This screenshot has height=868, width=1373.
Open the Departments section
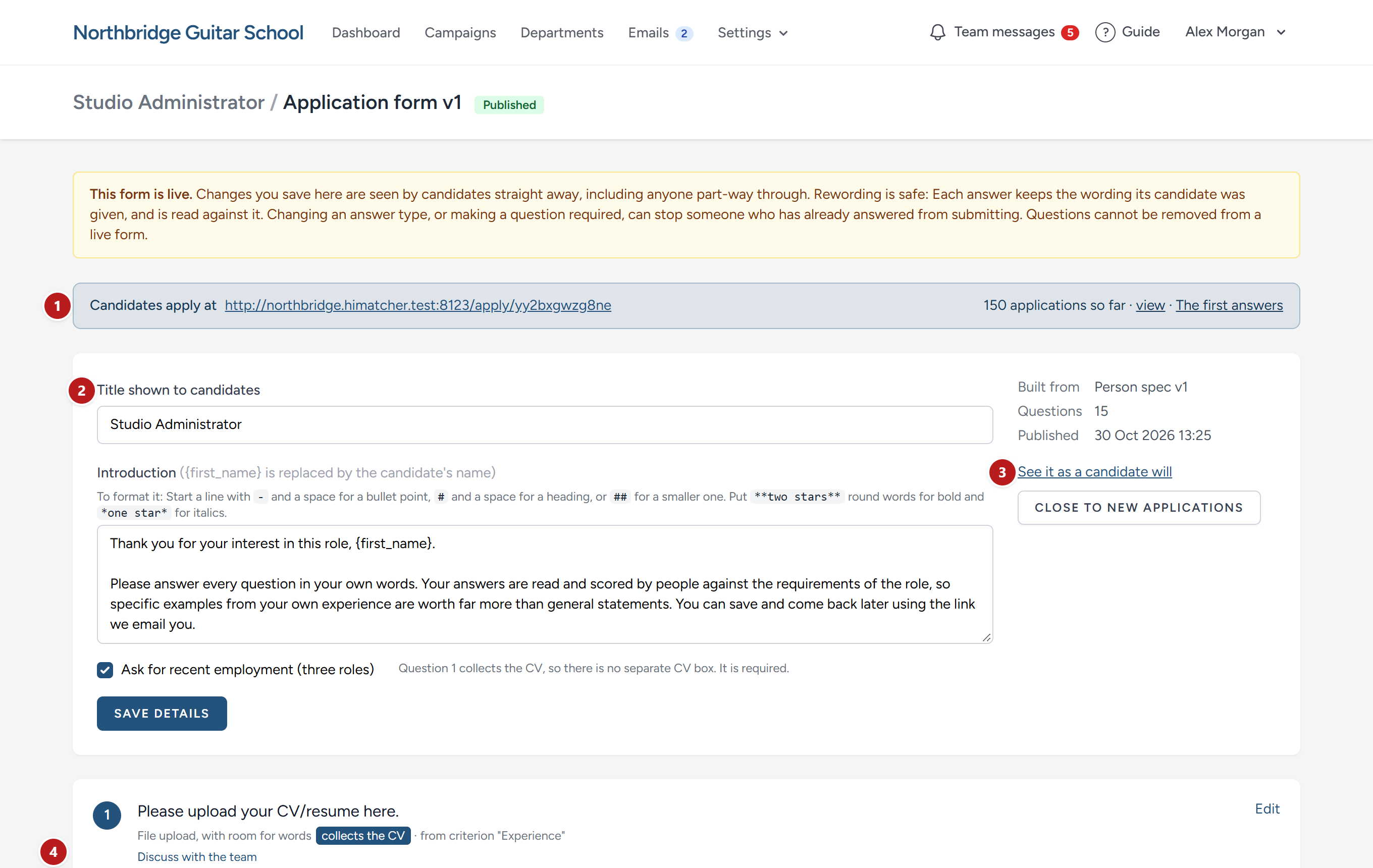click(562, 33)
